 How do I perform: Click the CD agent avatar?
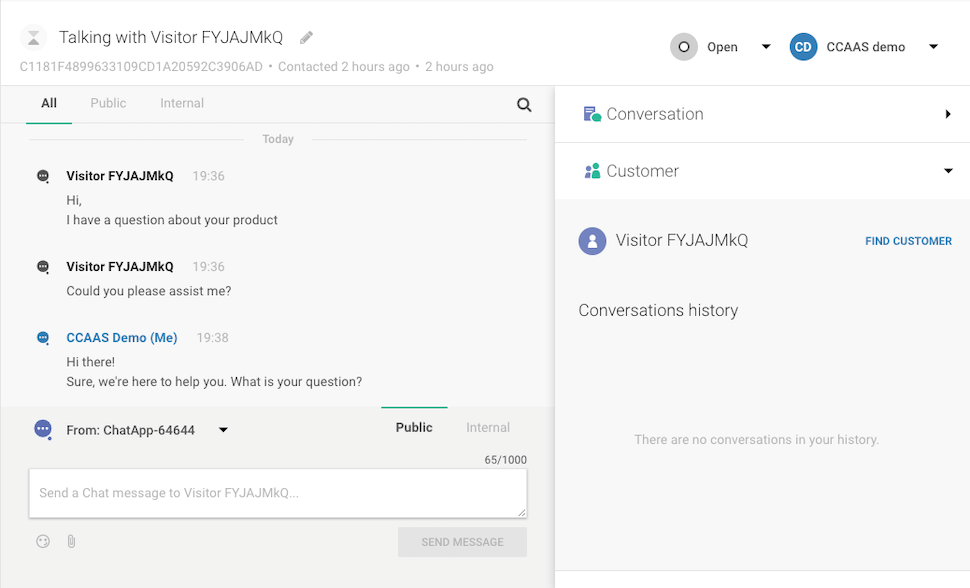click(803, 47)
